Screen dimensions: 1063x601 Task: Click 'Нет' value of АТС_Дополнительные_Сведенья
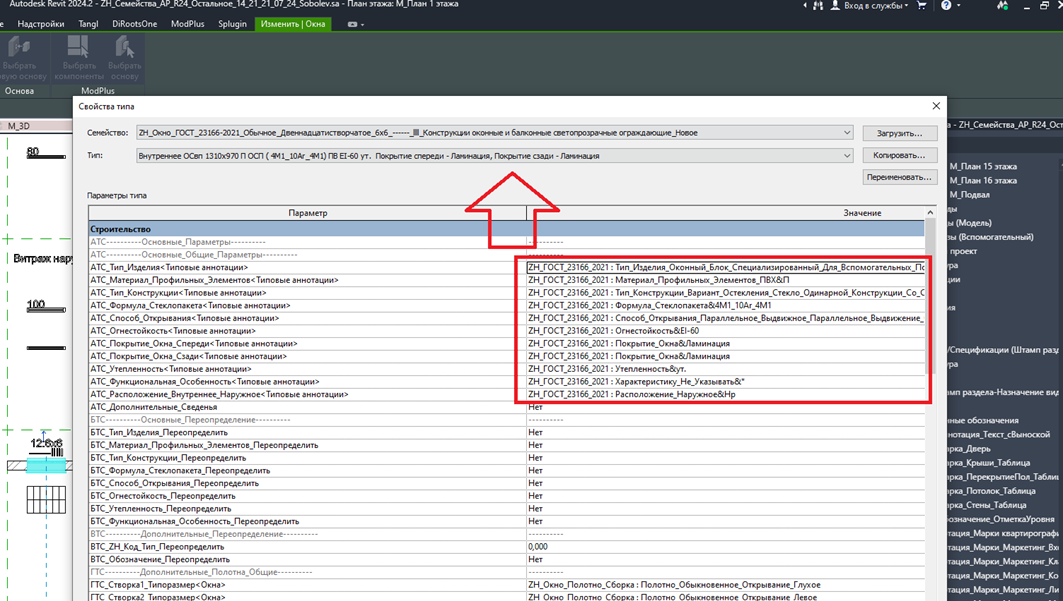[x=725, y=407]
